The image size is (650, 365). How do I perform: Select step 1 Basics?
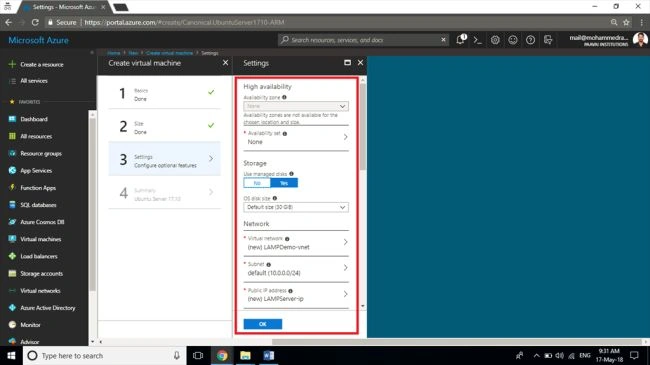point(165,94)
